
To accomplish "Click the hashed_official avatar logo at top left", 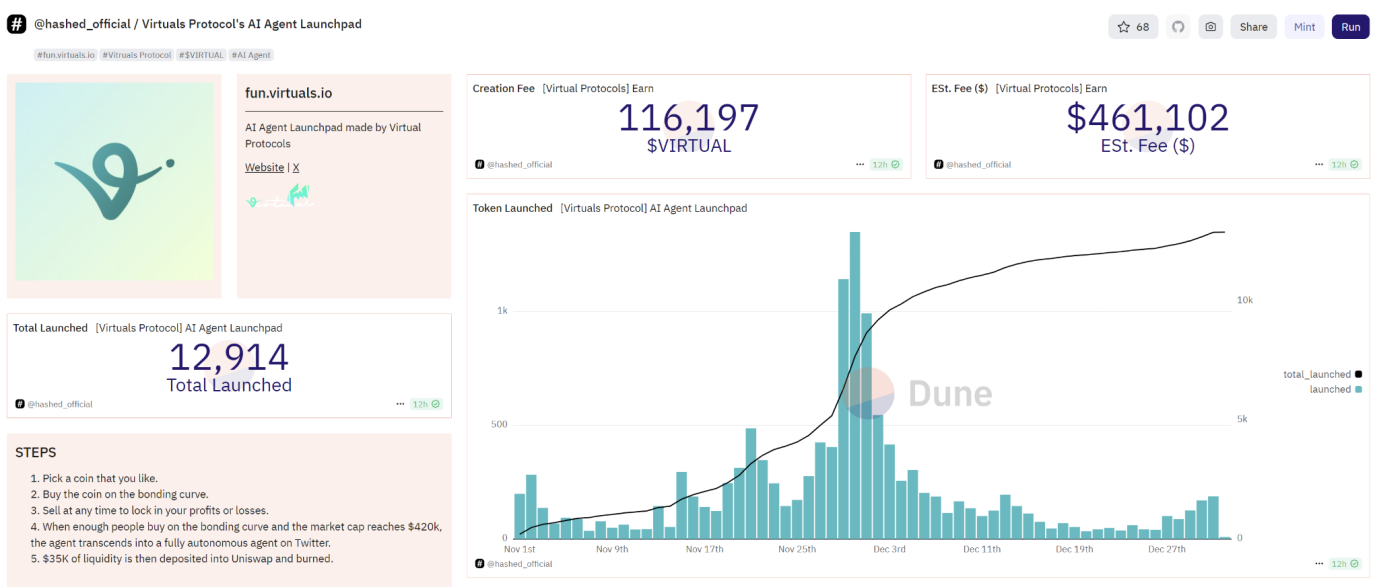I will (16, 24).
